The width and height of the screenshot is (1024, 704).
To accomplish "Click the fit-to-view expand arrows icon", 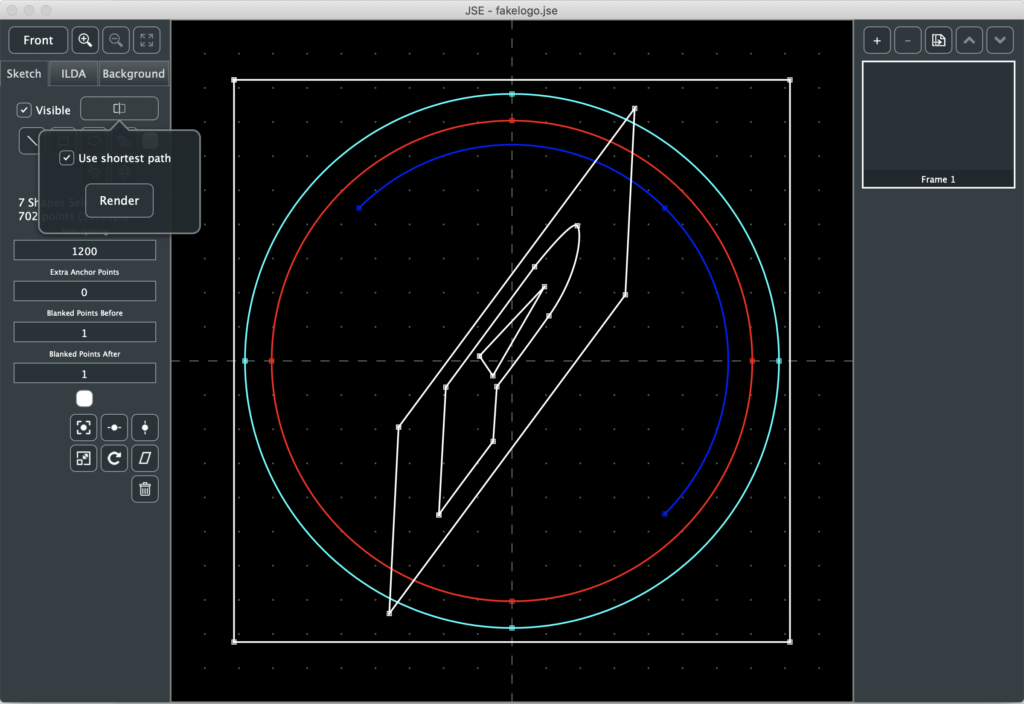I will coord(146,40).
